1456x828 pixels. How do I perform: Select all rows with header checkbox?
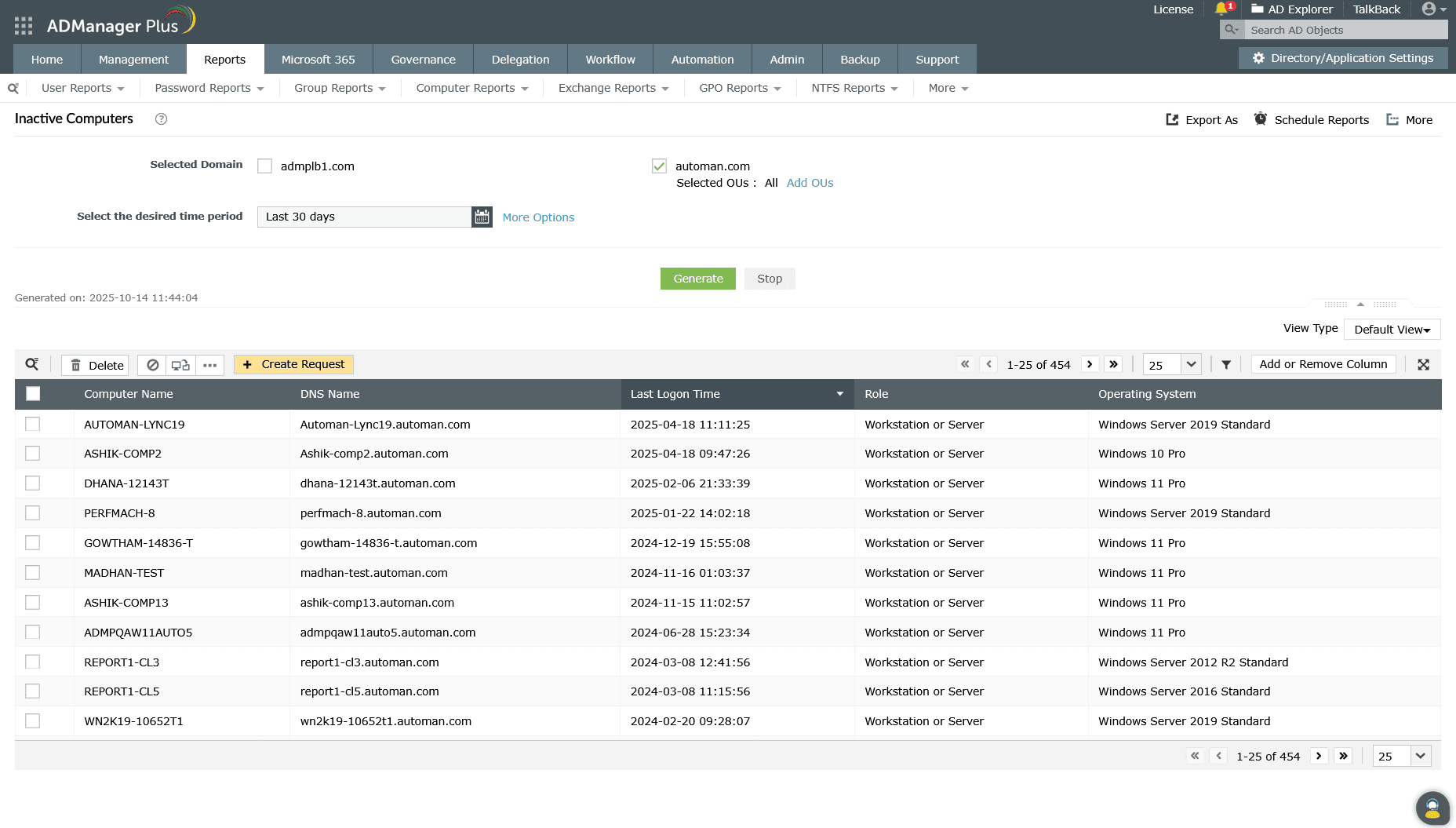[33, 393]
